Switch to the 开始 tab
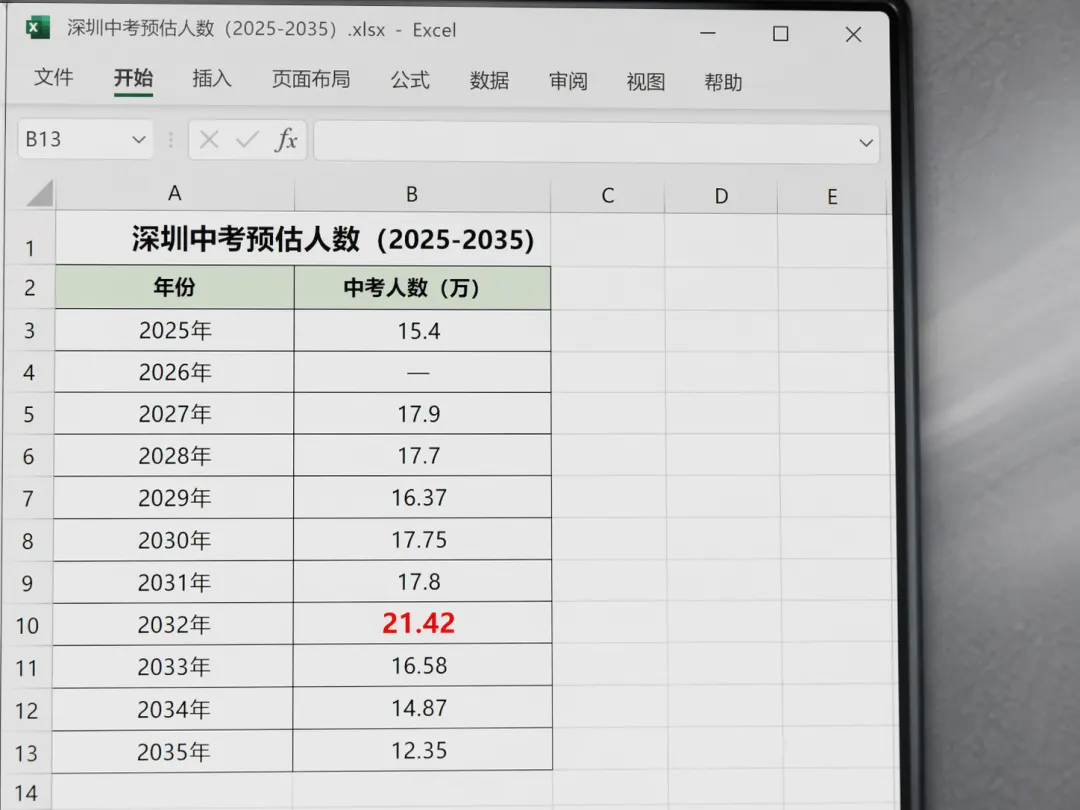Screen dimensions: 1080x810 pyautogui.click(x=133, y=78)
